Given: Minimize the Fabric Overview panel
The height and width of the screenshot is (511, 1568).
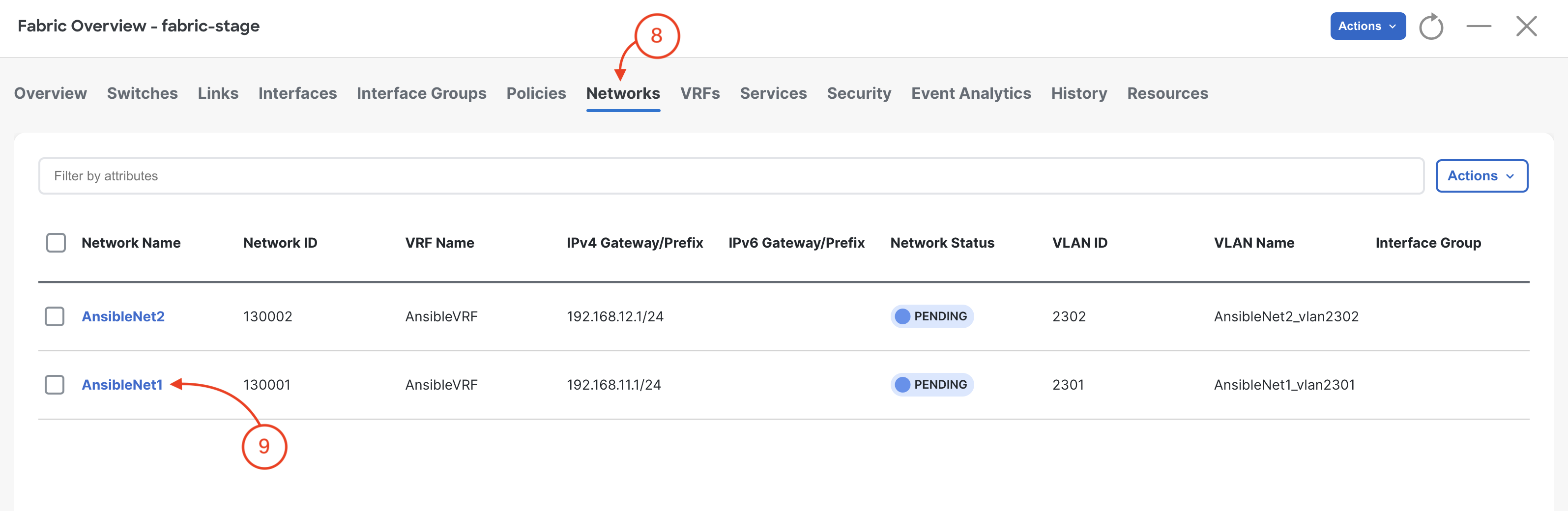Looking at the screenshot, I should [x=1479, y=26].
